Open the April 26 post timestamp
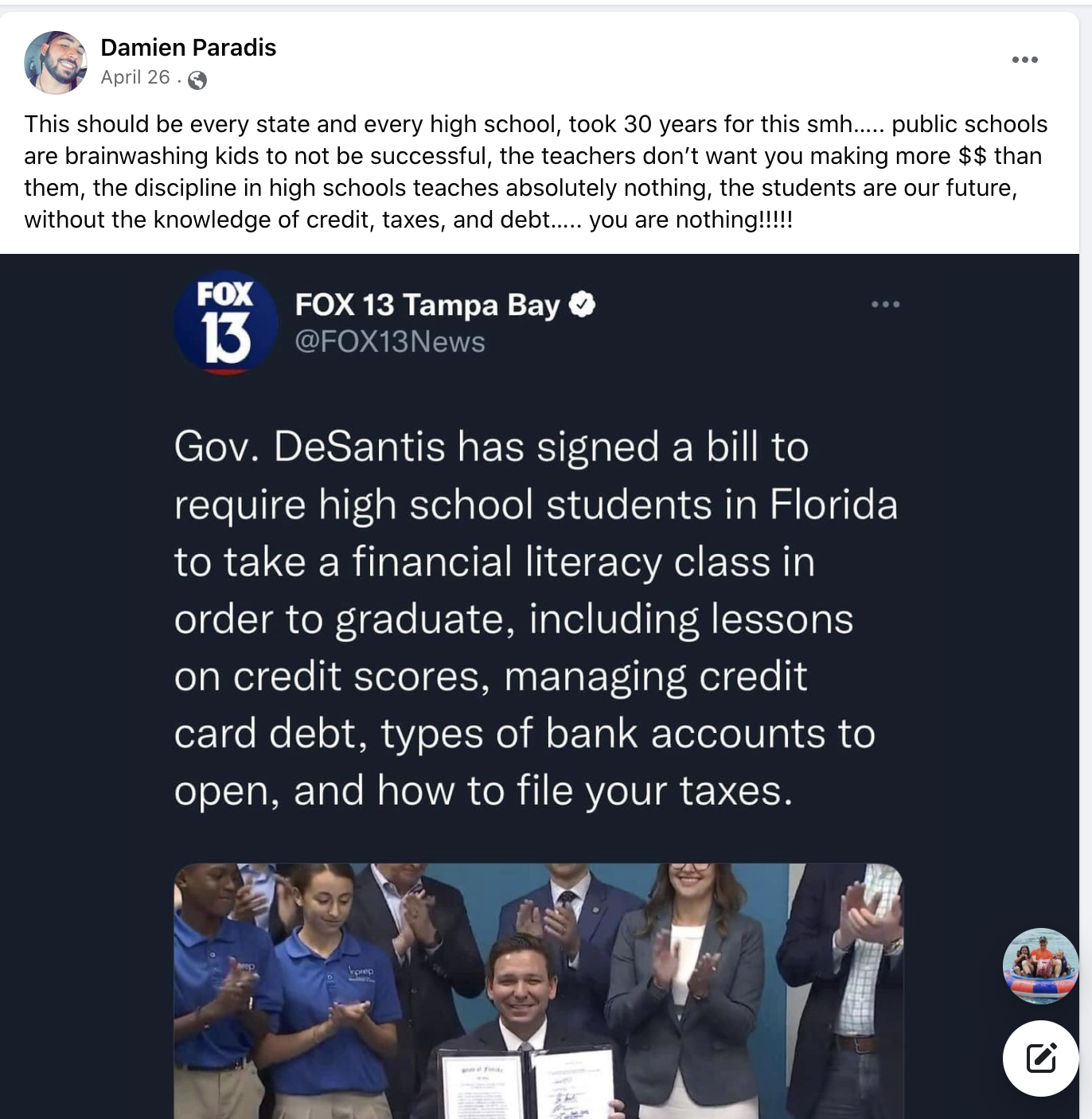The width and height of the screenshot is (1092, 1119). coord(135,77)
